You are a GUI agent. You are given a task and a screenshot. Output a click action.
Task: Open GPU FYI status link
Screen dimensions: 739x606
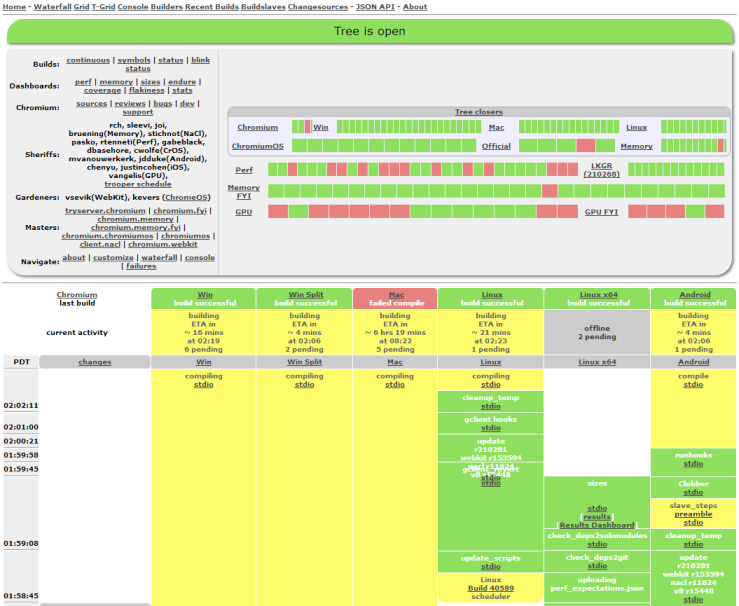601,212
